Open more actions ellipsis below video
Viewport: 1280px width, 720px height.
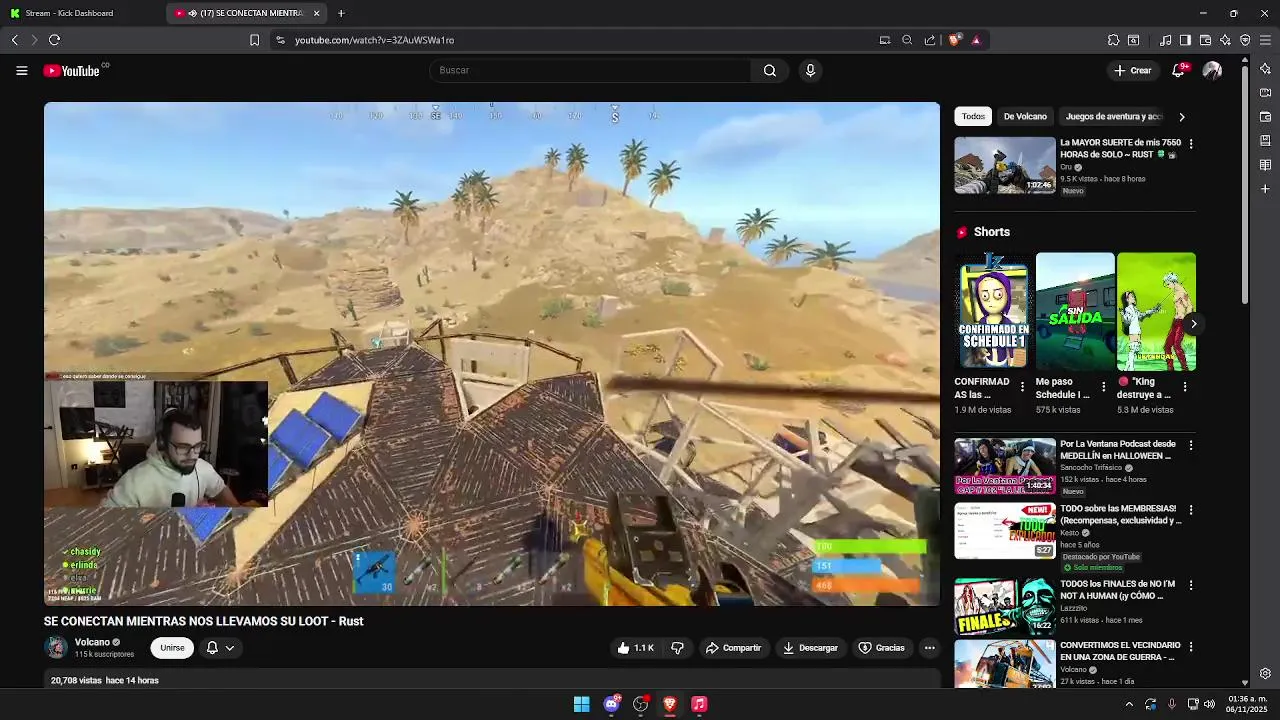[929, 648]
